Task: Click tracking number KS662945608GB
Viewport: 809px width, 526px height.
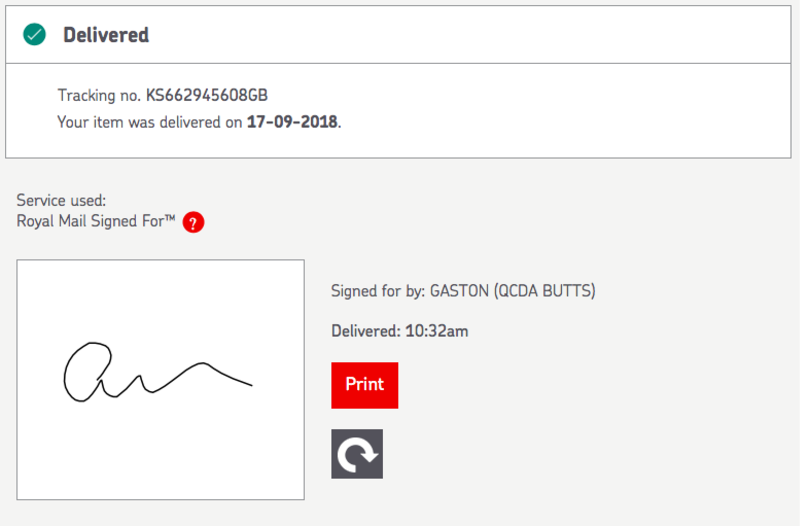Action: click(207, 96)
